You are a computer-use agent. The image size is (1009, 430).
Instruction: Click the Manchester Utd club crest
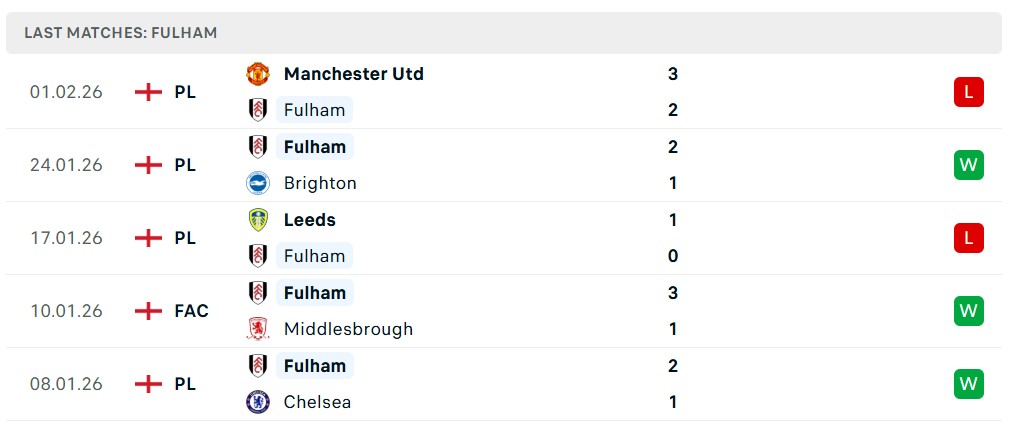point(258,74)
